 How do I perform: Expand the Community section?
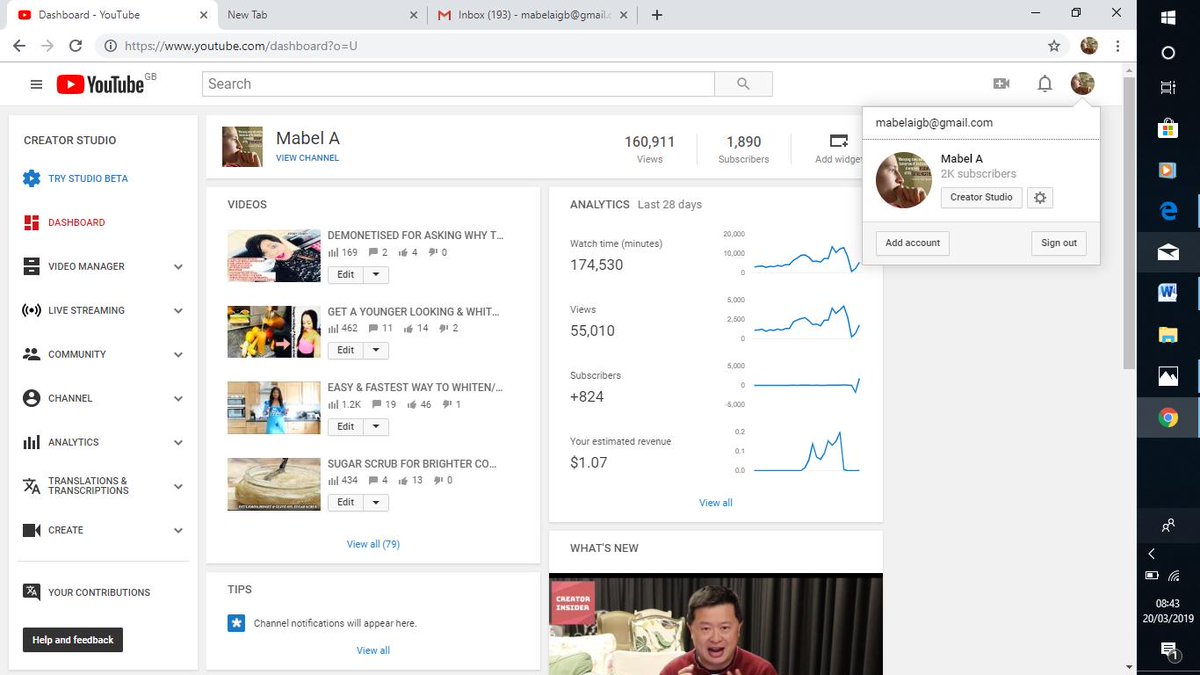178,355
